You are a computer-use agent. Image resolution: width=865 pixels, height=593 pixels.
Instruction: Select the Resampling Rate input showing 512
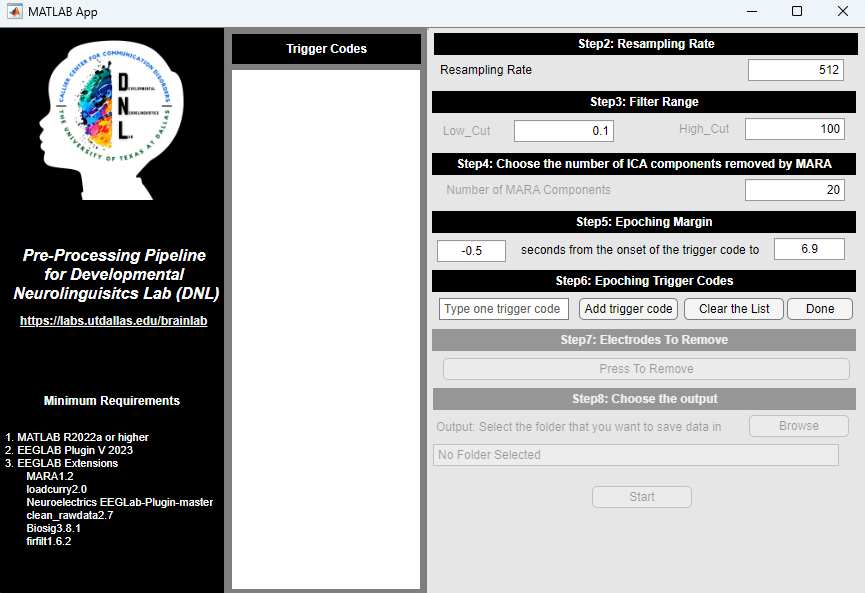pyautogui.click(x=795, y=69)
